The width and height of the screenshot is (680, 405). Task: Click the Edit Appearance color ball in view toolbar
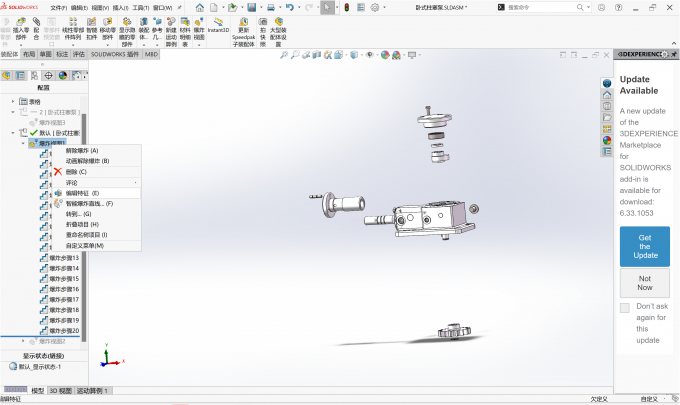click(x=385, y=55)
